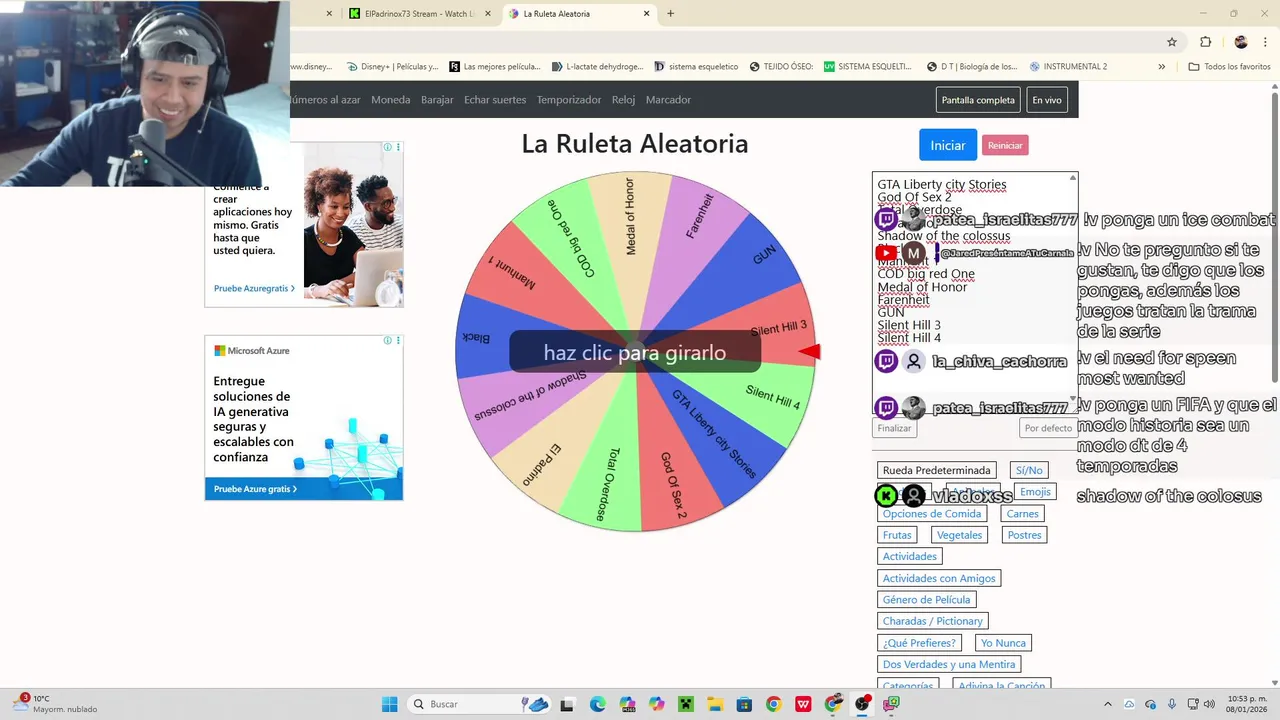Click the OneDrive cloud tray icon
The height and width of the screenshot is (720, 1280).
click(x=1129, y=704)
